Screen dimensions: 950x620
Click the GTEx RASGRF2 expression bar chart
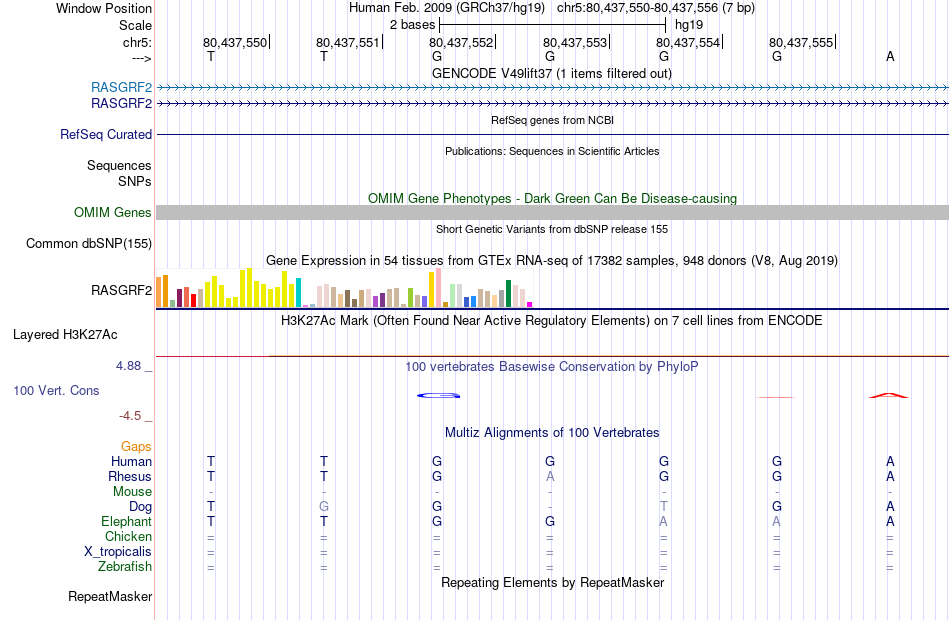pyautogui.click(x=344, y=288)
